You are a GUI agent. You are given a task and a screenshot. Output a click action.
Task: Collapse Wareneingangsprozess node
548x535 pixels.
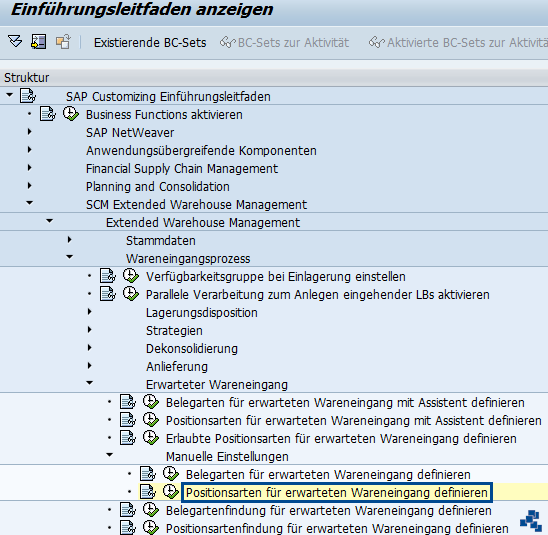click(70, 257)
